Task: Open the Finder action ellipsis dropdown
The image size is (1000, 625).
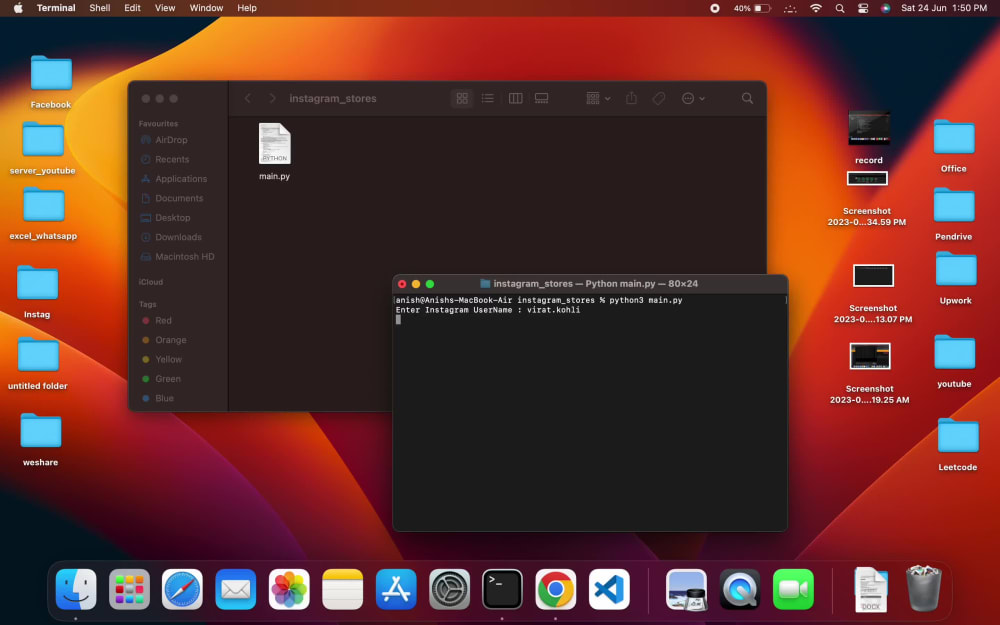Action: (x=693, y=98)
